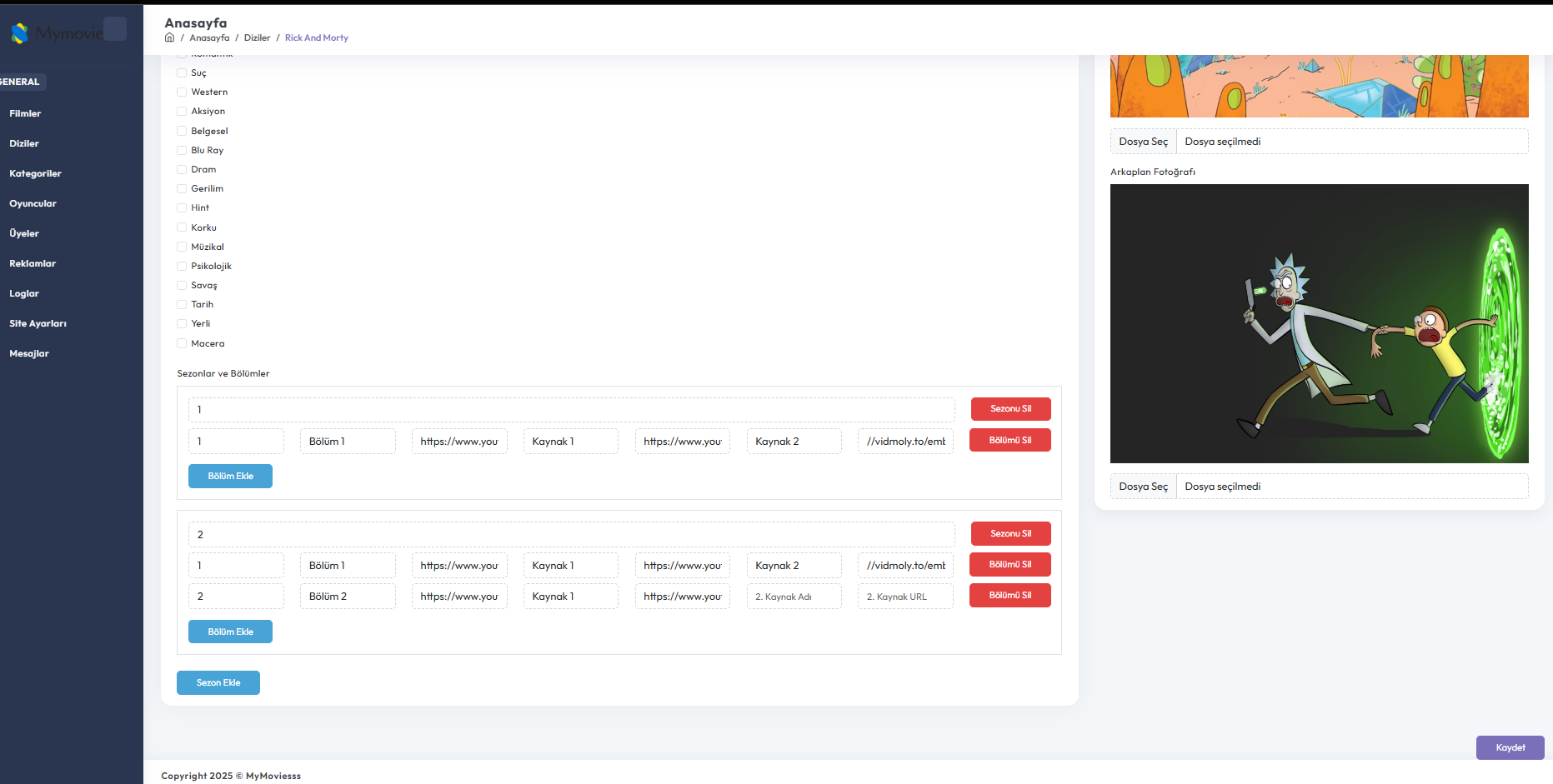Click season 2 episode number 2 field
This screenshot has height=784, width=1553.
coord(236,597)
